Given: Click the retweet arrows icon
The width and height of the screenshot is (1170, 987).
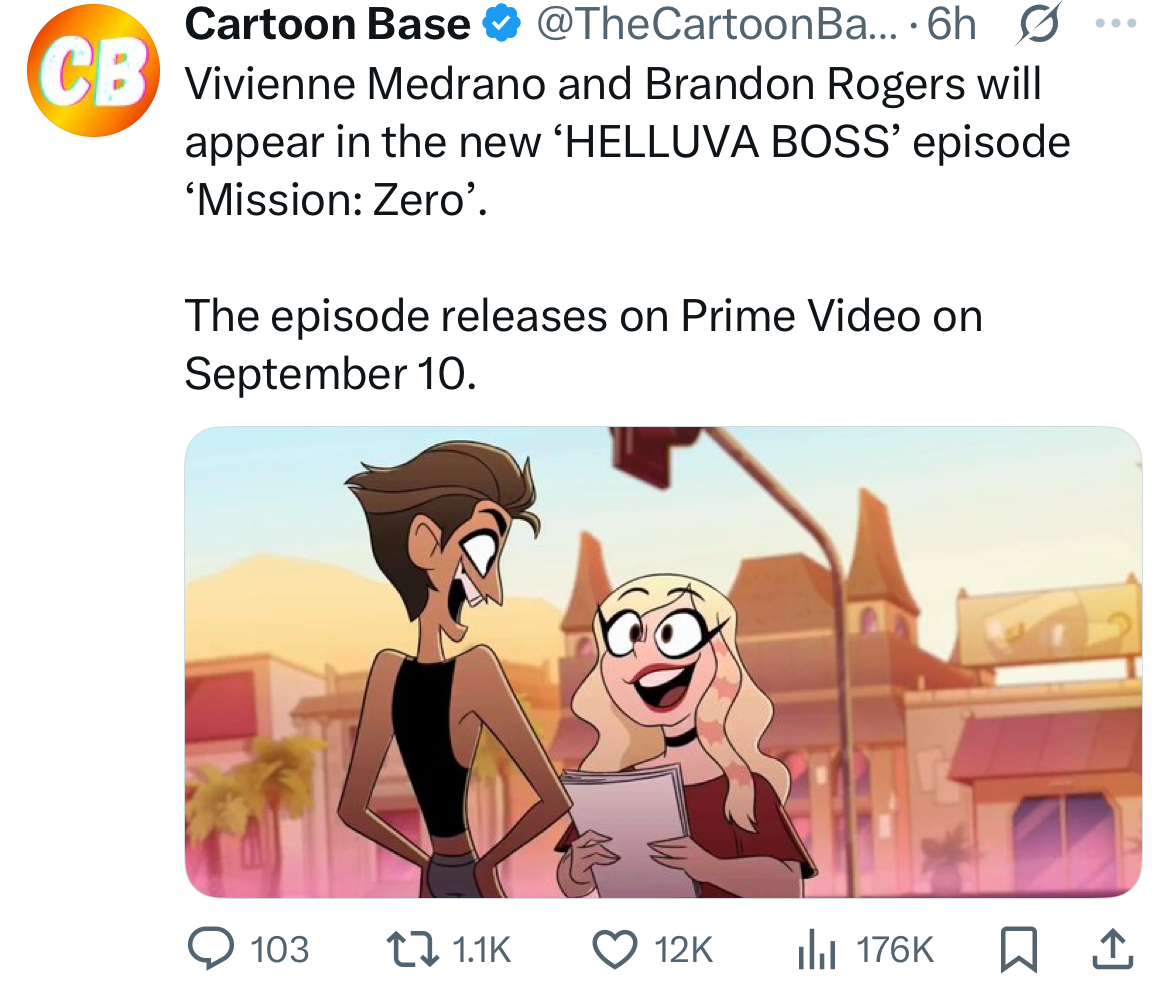Looking at the screenshot, I should [x=413, y=950].
